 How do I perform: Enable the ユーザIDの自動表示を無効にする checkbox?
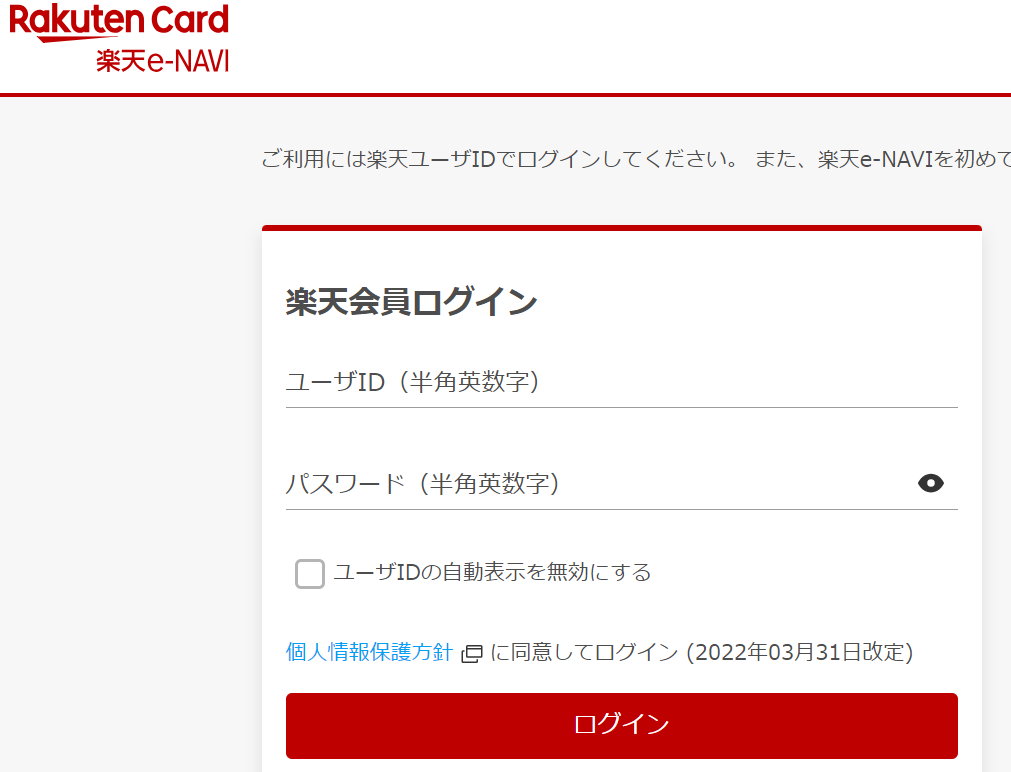310,573
